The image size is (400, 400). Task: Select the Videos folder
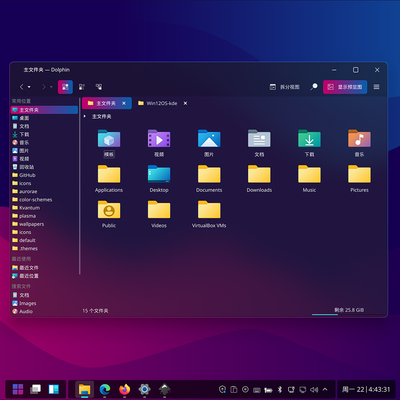(159, 210)
